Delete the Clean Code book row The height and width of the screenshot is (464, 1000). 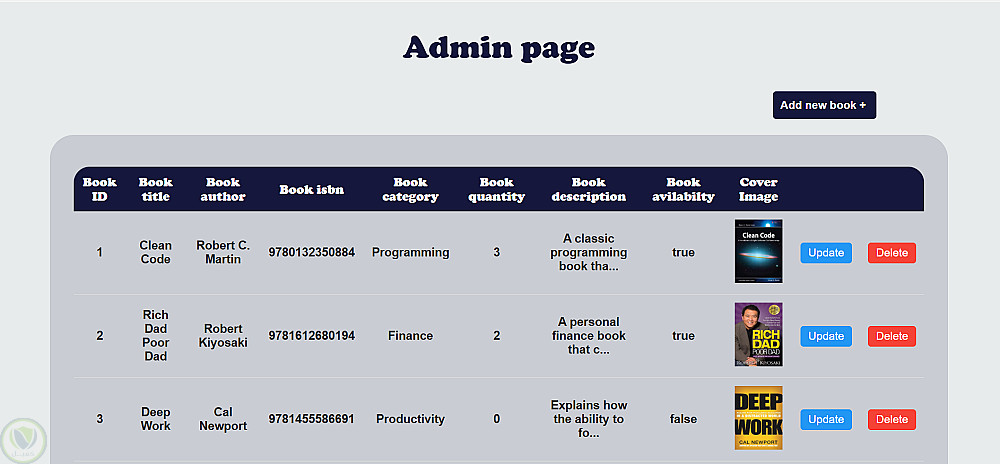[892, 252]
